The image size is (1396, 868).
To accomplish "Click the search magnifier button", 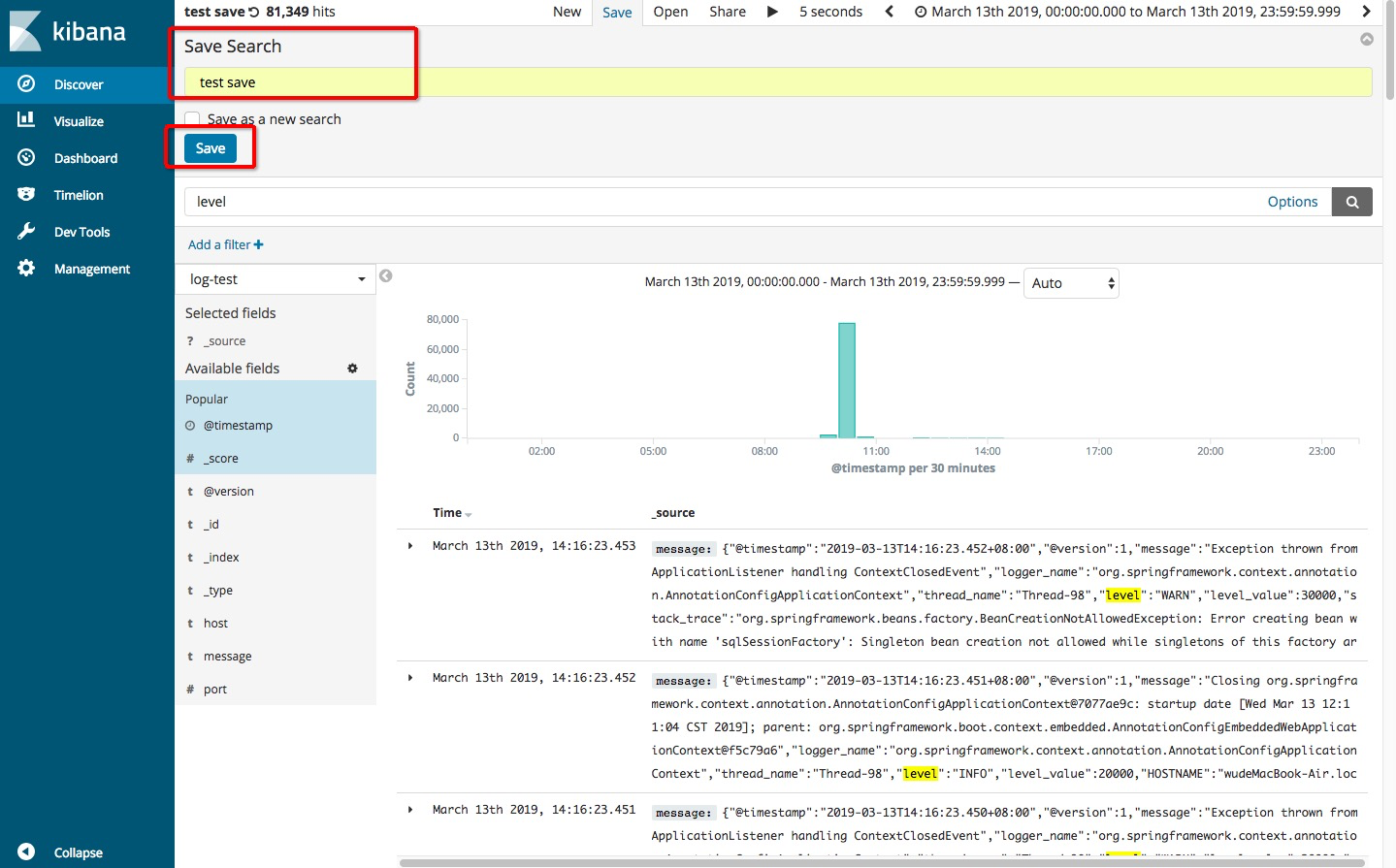I will click(x=1351, y=202).
